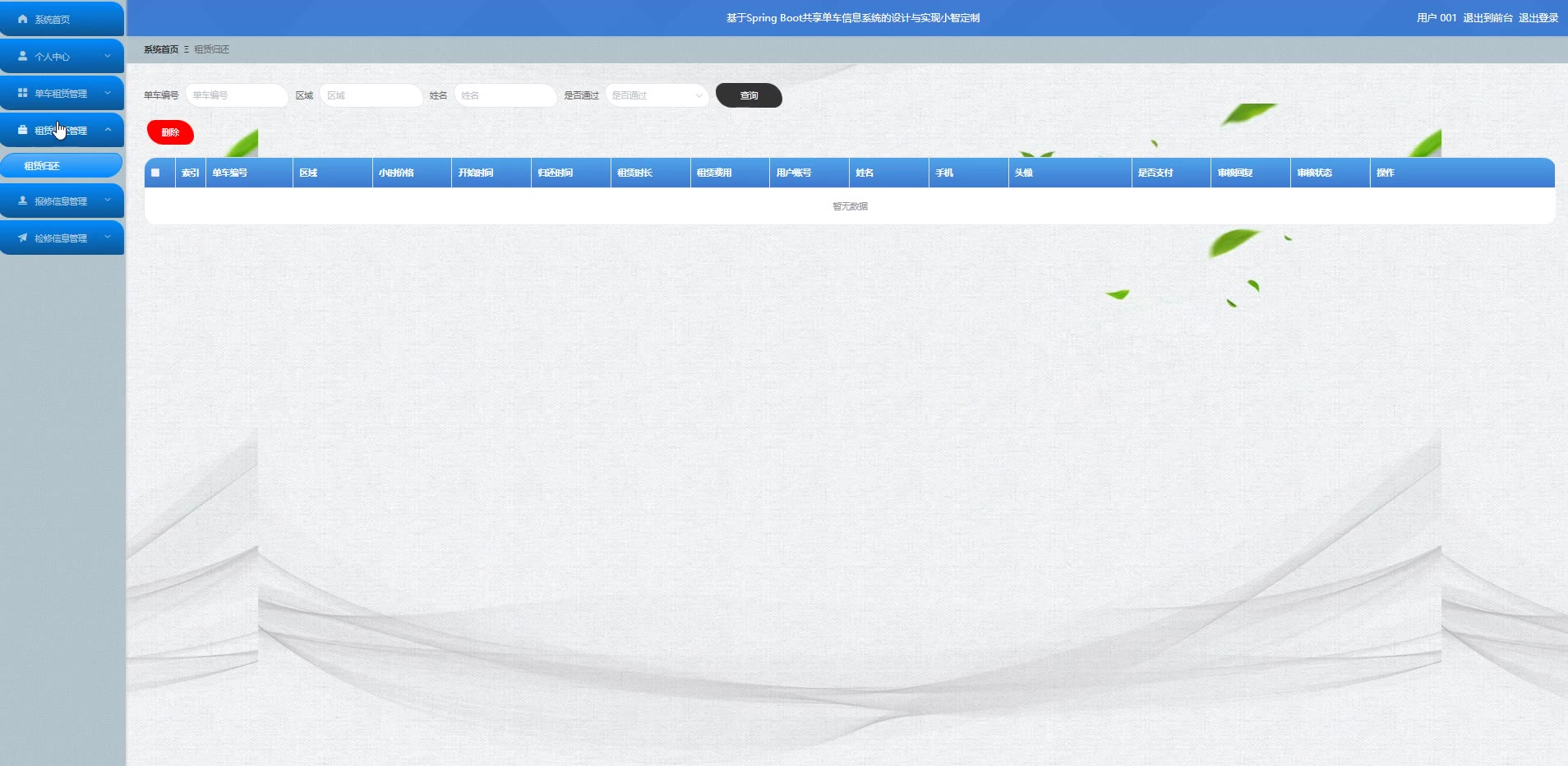This screenshot has height=766, width=1568.
Task: Click the 系统首页 breadcrumb link
Action: click(161, 49)
